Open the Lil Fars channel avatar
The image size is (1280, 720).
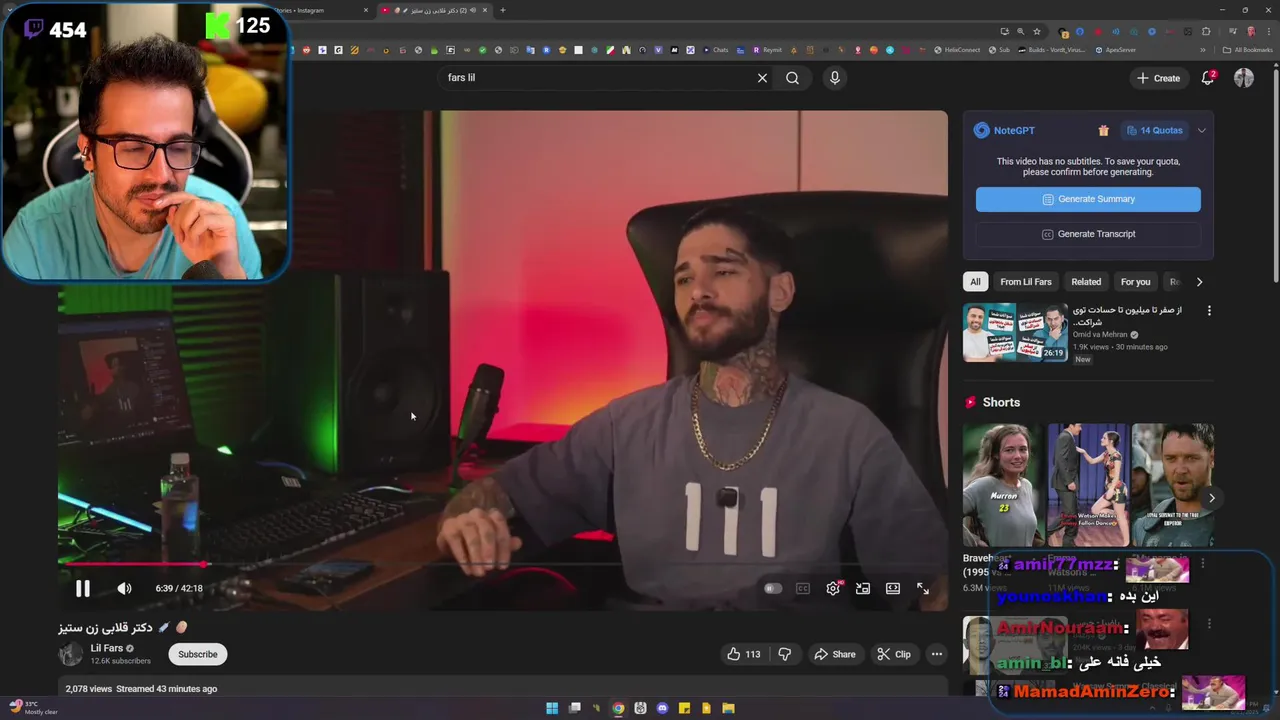click(x=71, y=654)
